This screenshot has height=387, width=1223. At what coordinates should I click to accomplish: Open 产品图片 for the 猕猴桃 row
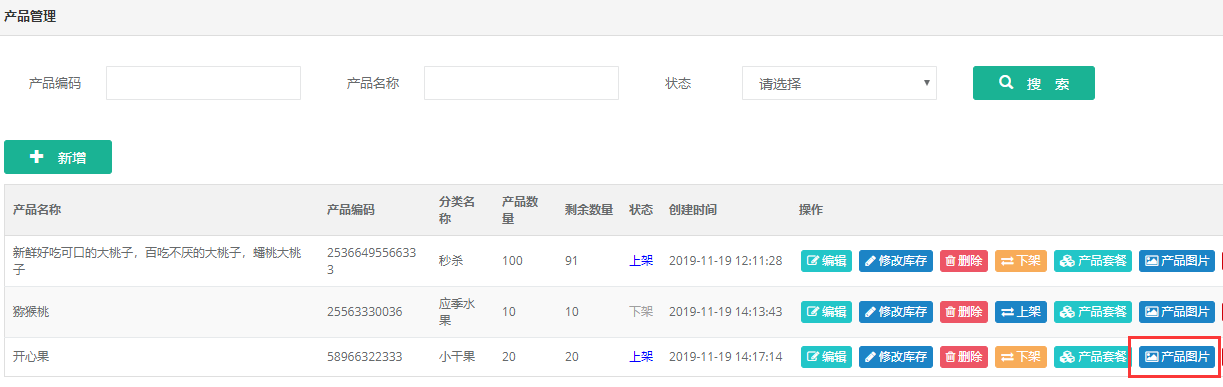[1177, 312]
